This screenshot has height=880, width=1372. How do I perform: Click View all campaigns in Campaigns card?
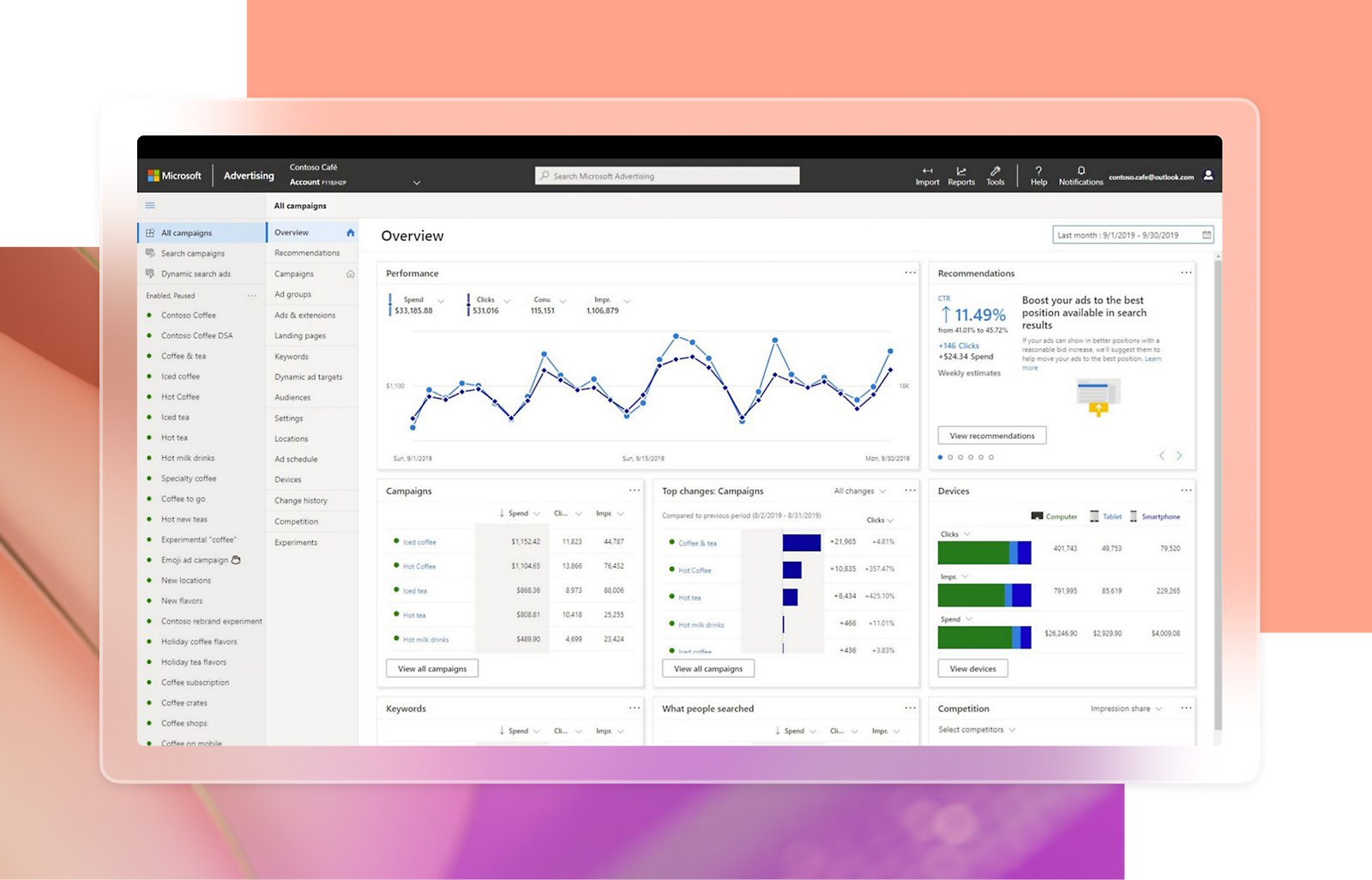[x=432, y=669]
